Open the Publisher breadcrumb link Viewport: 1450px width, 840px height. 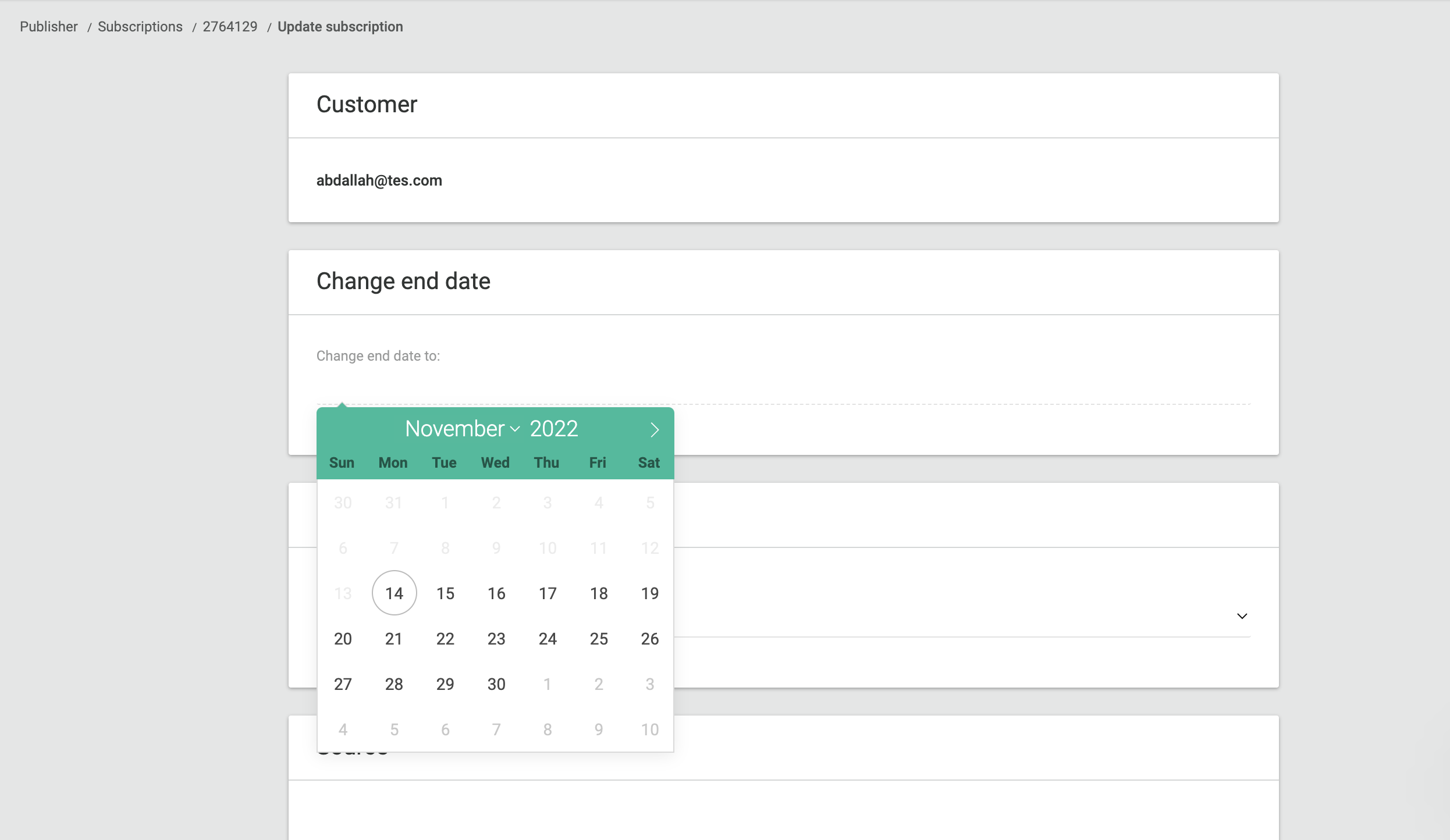click(x=49, y=27)
